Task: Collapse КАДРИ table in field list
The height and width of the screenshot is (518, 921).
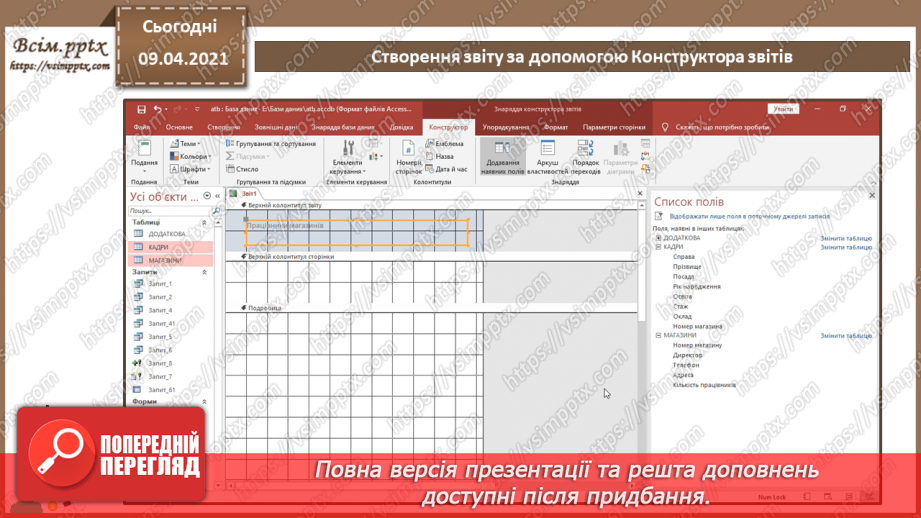Action: pos(658,247)
